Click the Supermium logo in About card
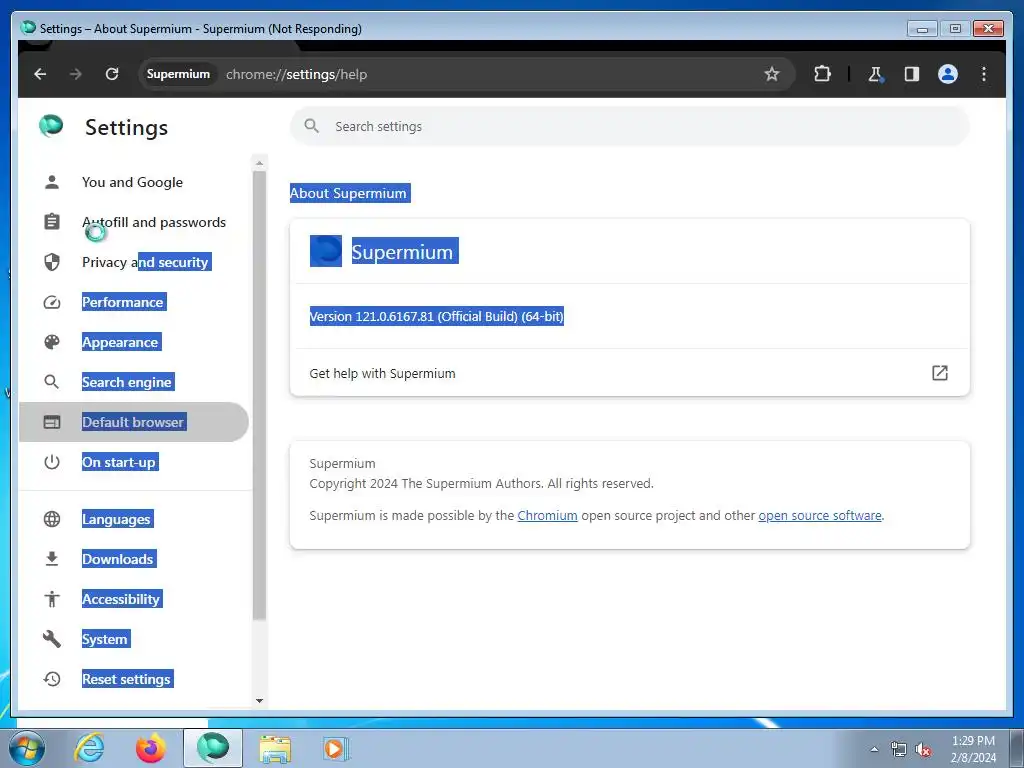 [x=325, y=251]
